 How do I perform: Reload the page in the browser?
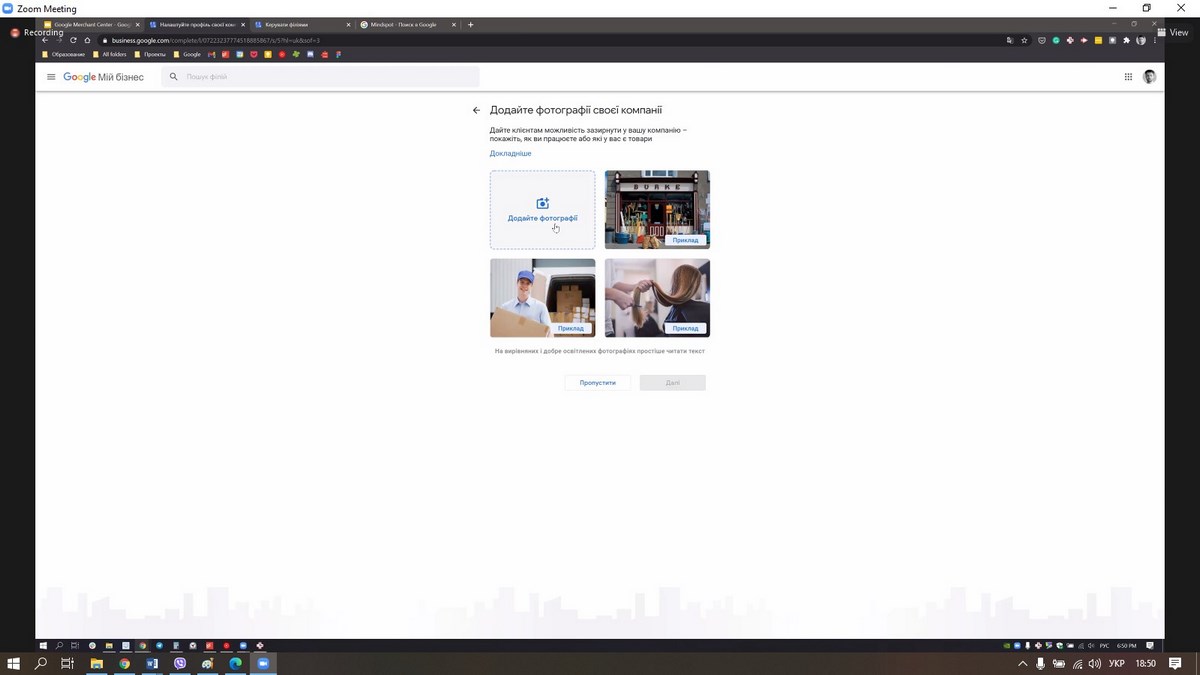click(73, 40)
